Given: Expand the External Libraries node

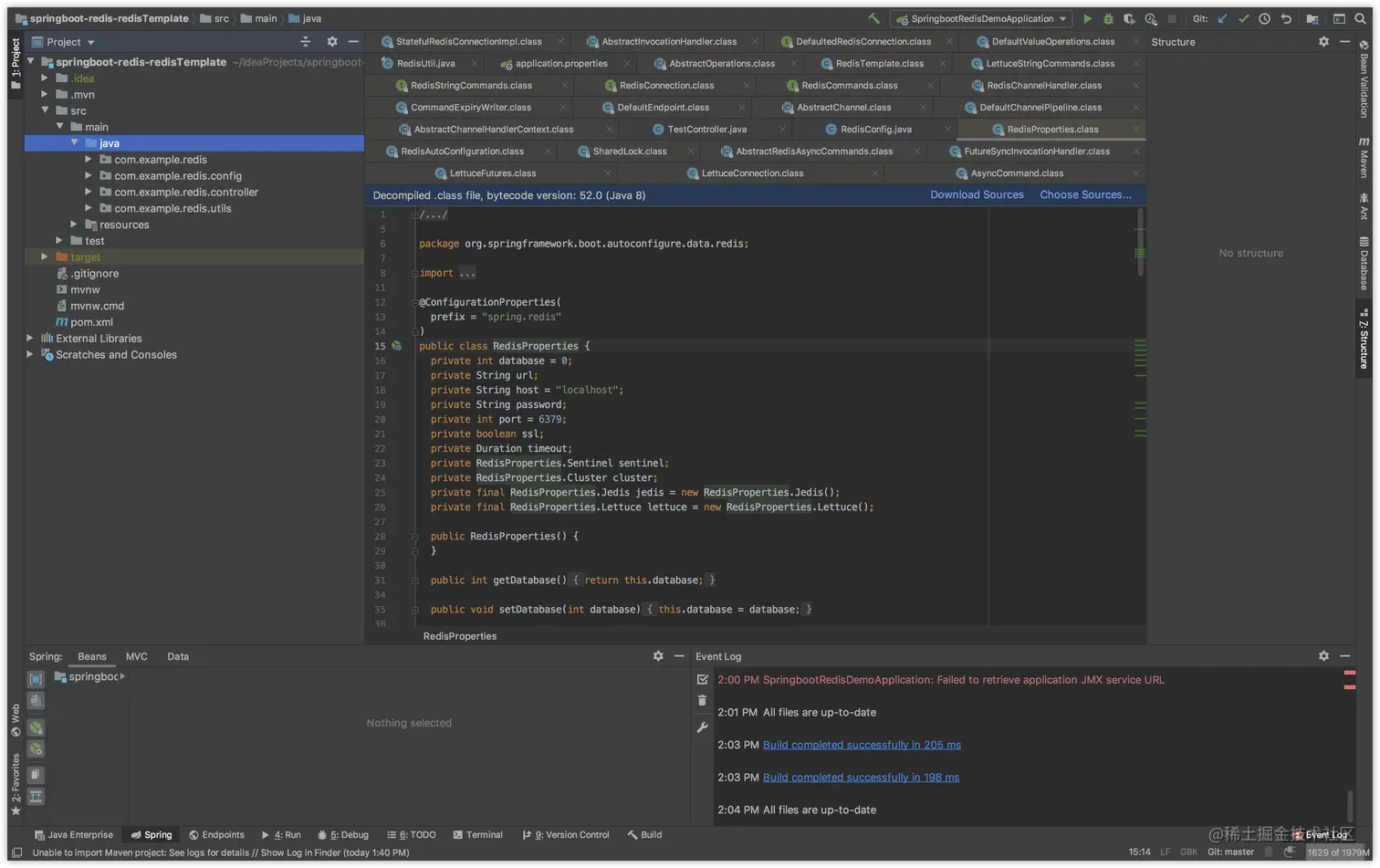Looking at the screenshot, I should pos(30,339).
